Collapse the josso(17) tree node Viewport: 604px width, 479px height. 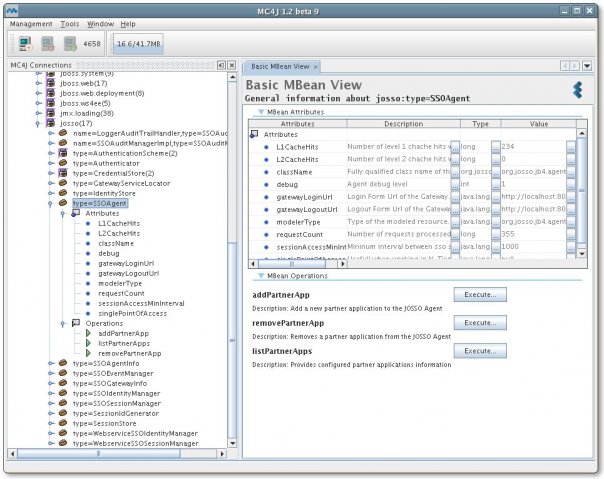[x=38, y=123]
